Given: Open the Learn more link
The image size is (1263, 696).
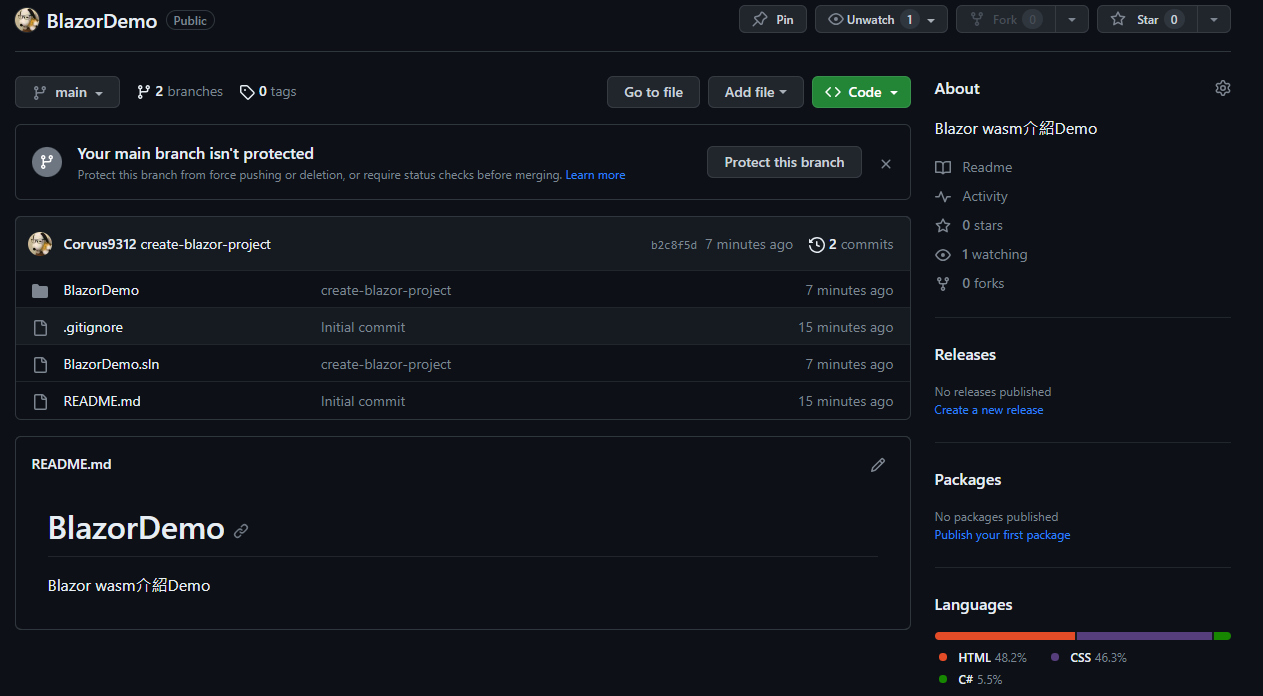Looking at the screenshot, I should point(595,175).
